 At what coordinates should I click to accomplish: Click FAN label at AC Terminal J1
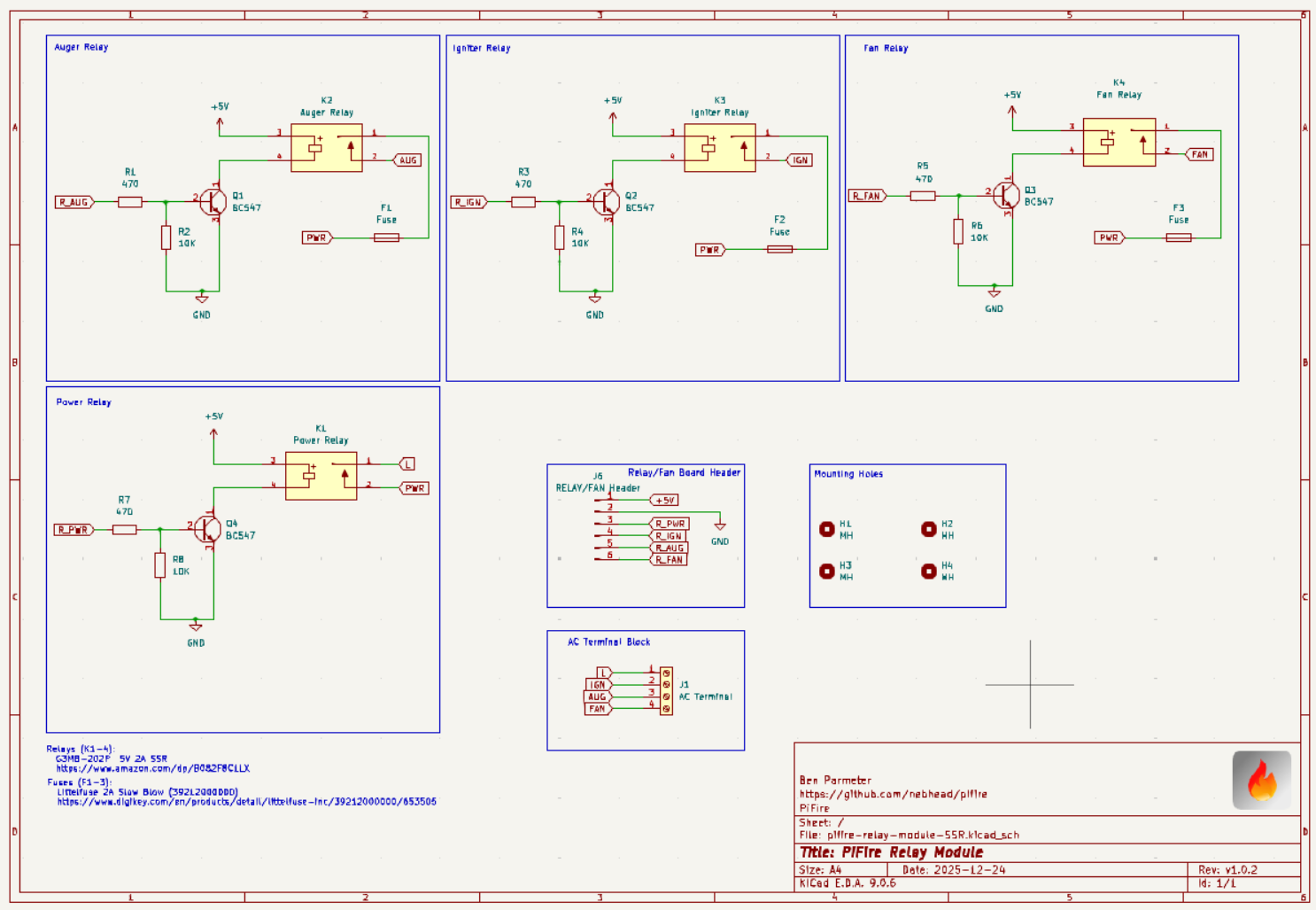click(598, 709)
